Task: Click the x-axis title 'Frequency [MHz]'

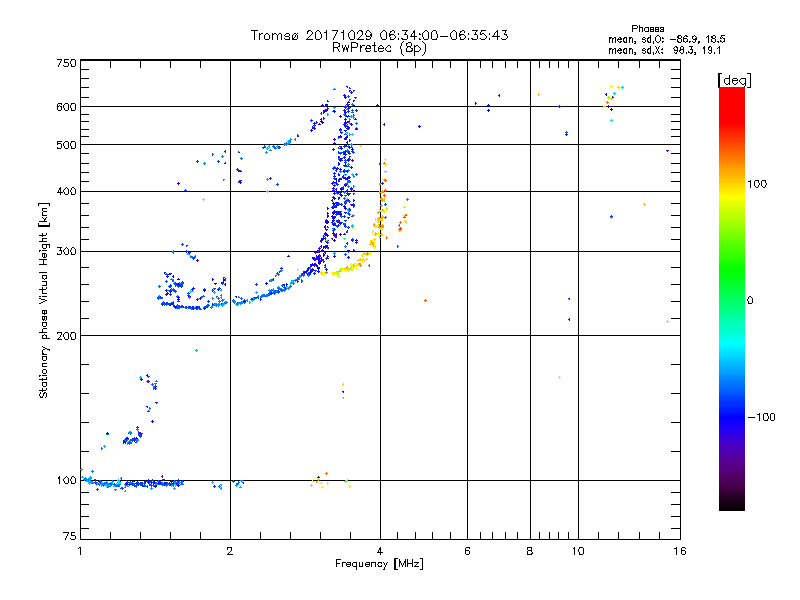Action: (379, 564)
